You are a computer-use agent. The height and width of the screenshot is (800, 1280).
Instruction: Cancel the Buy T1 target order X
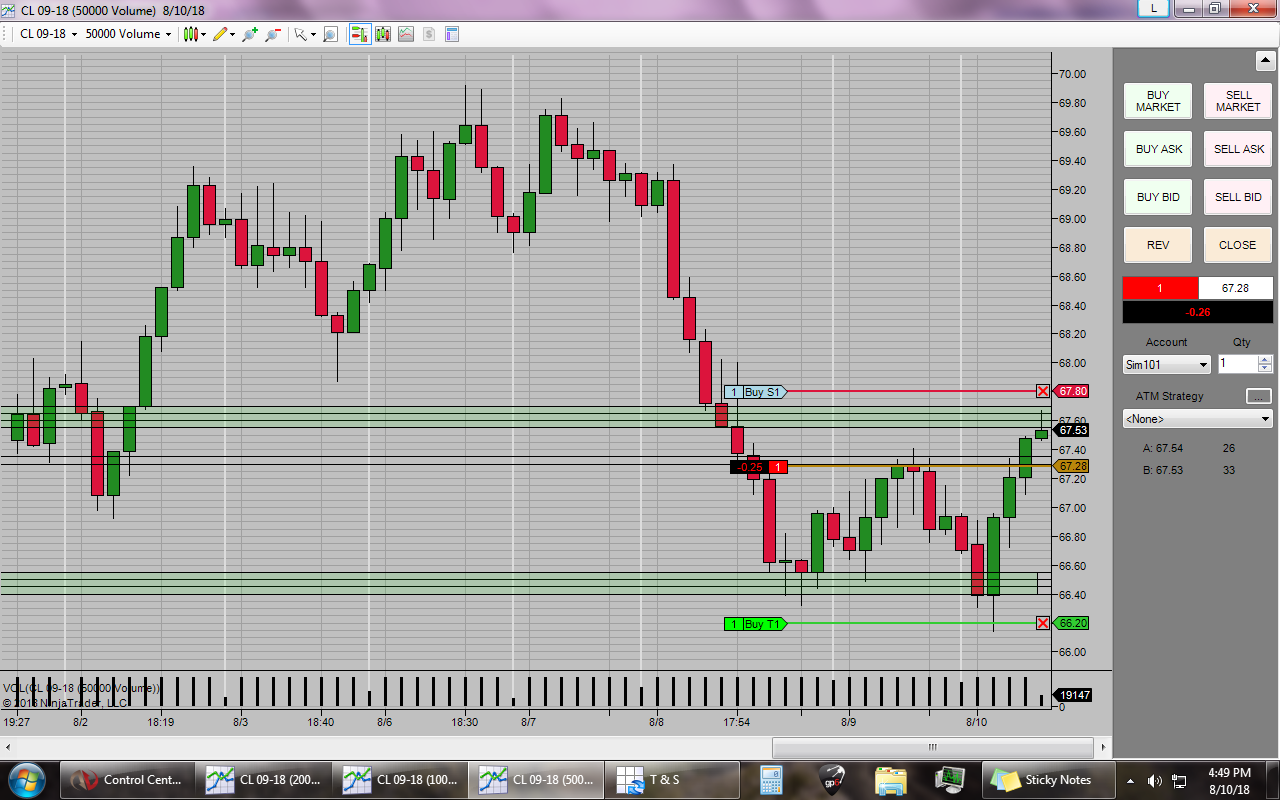(x=1043, y=623)
